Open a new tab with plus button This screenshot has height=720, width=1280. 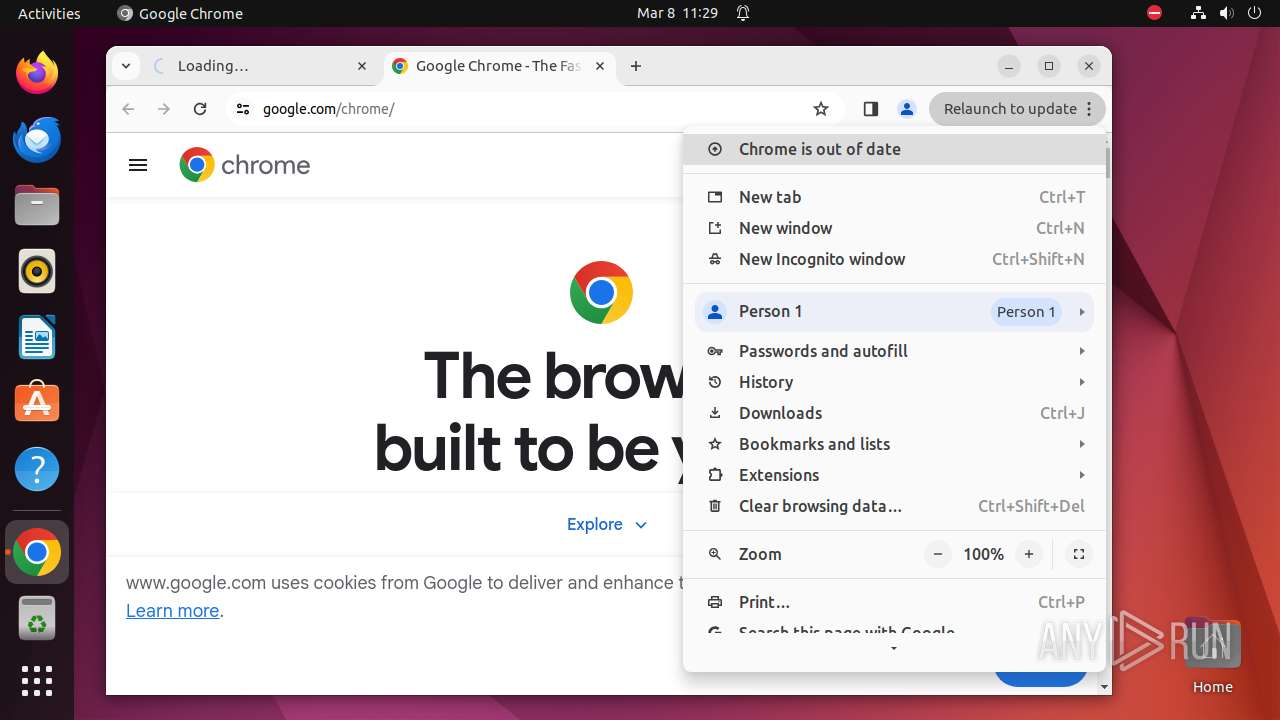(x=636, y=66)
